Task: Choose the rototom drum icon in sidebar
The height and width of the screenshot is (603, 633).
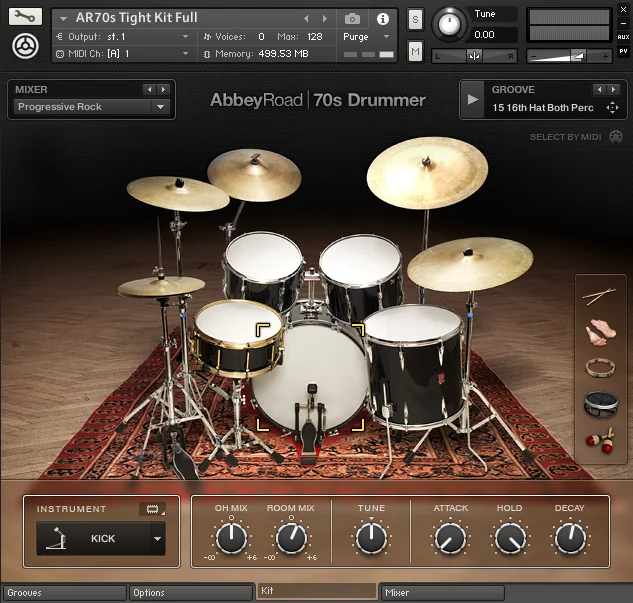Action: pyautogui.click(x=601, y=404)
